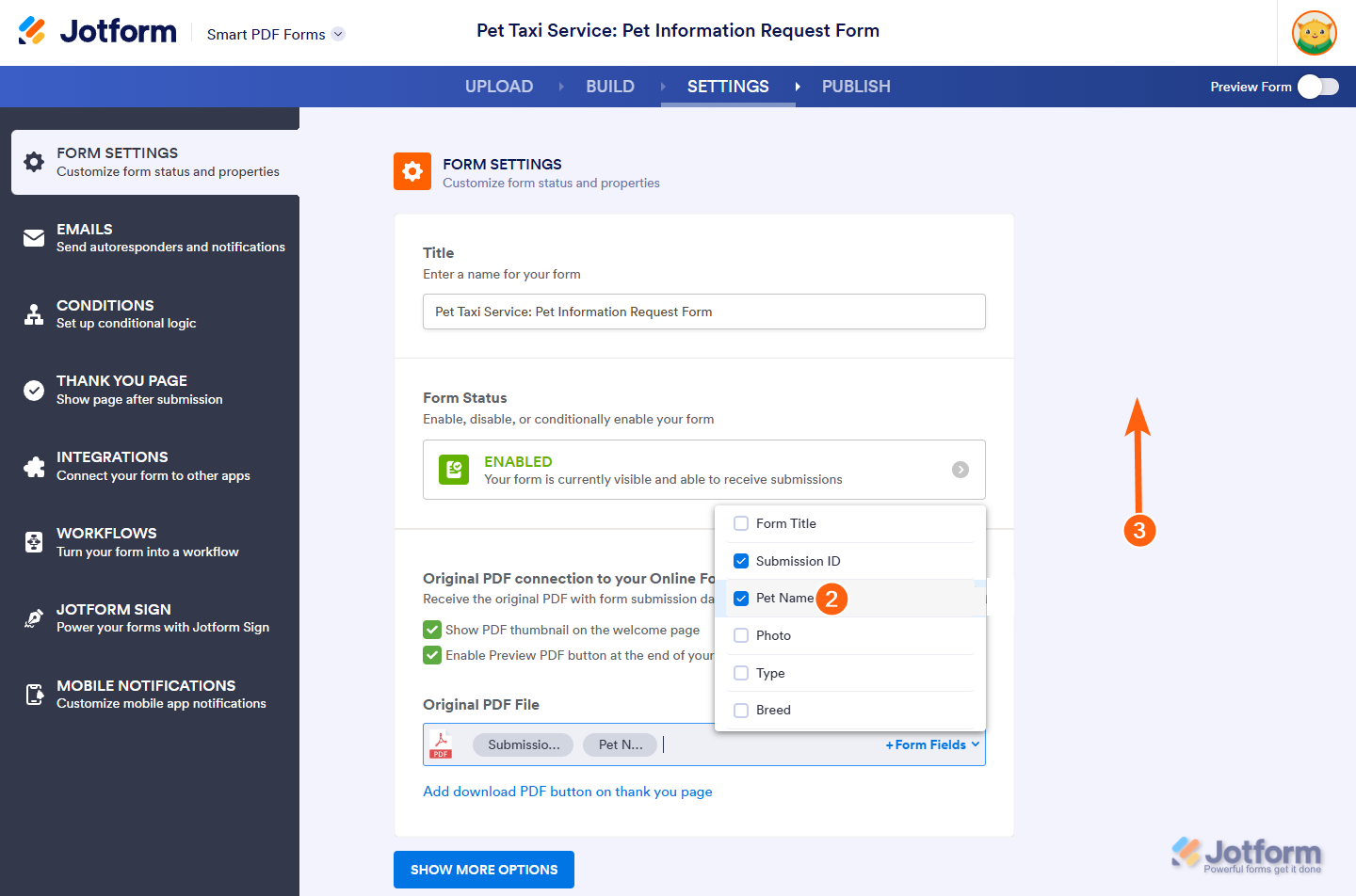Viewport: 1356px width, 896px height.
Task: Click Add download PDF button on thank you page
Action: click(x=568, y=792)
